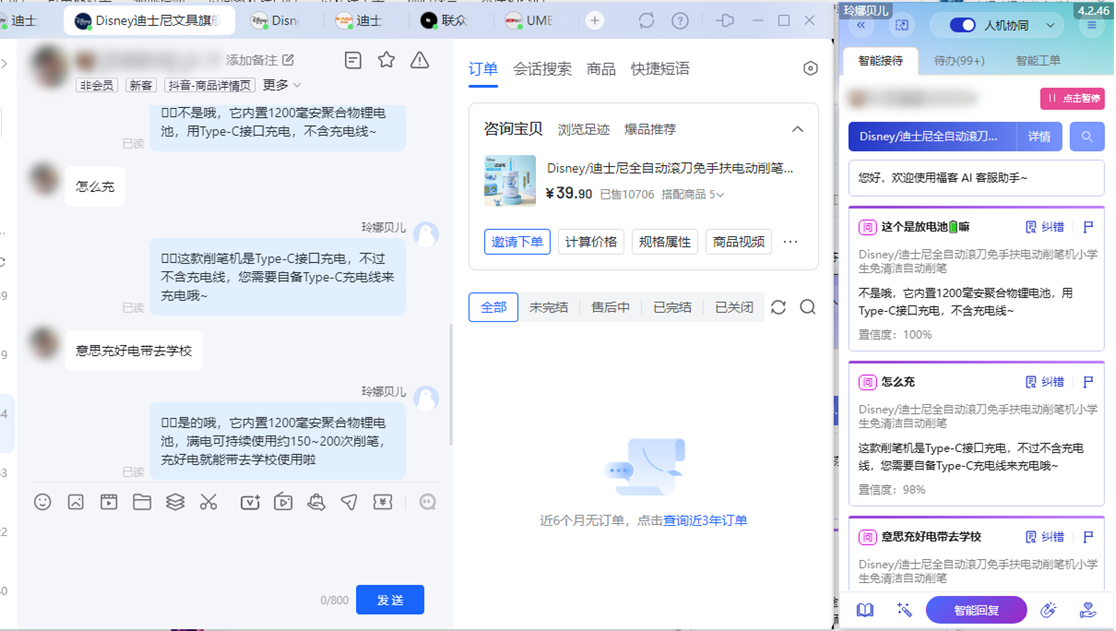Open the help question mark icon
Image resolution: width=1116 pixels, height=631 pixels.
tap(680, 21)
